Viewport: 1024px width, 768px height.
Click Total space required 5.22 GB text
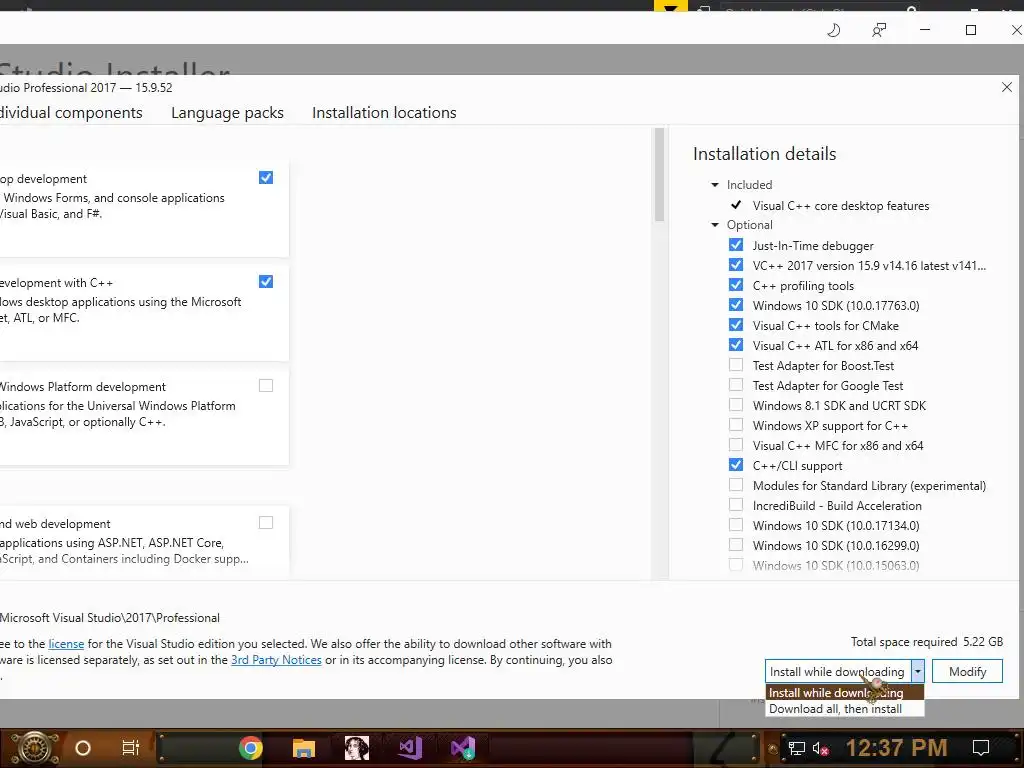click(x=927, y=642)
